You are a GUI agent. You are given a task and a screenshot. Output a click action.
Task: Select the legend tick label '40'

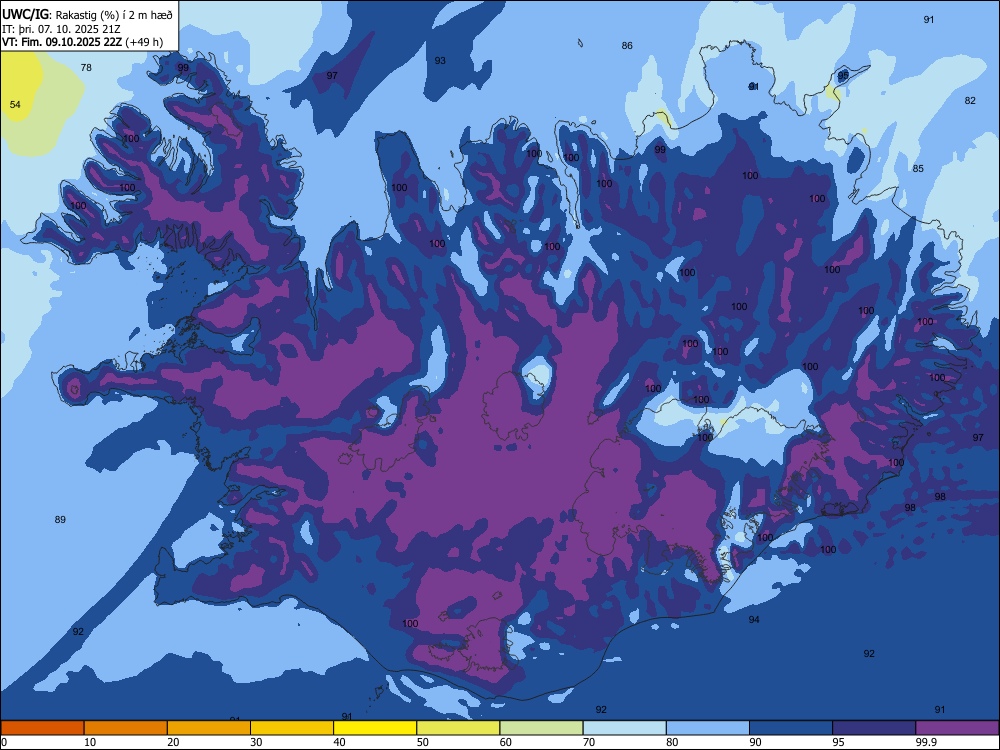340,742
